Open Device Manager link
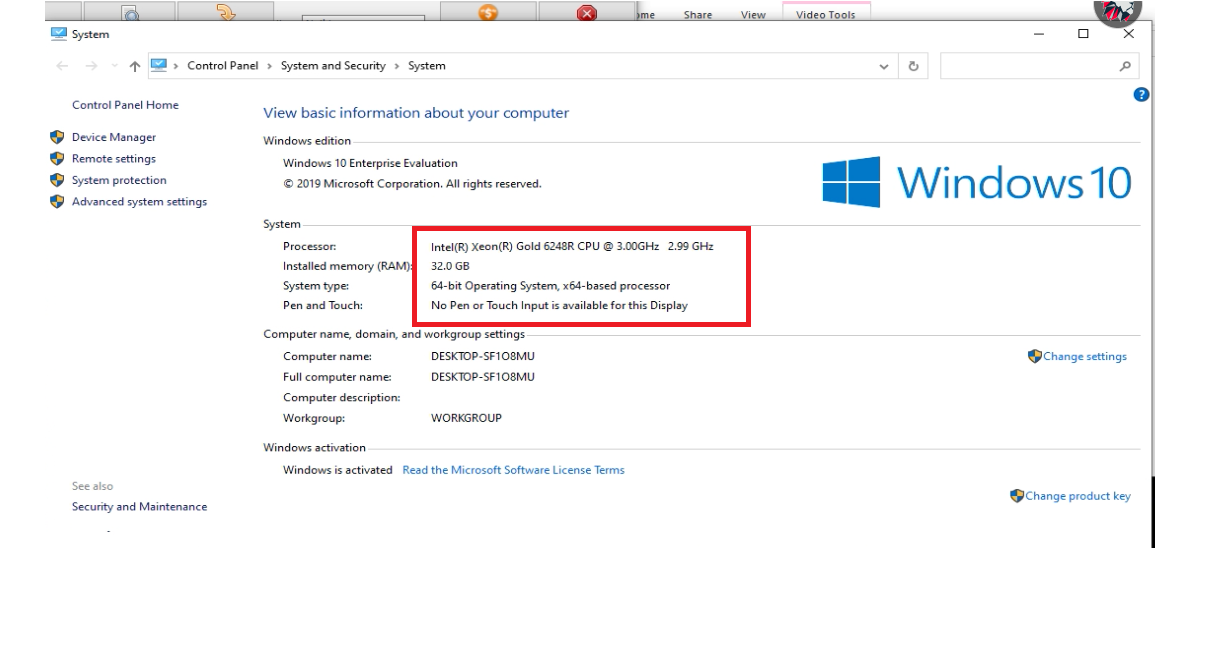The image size is (1211, 662). (x=114, y=137)
